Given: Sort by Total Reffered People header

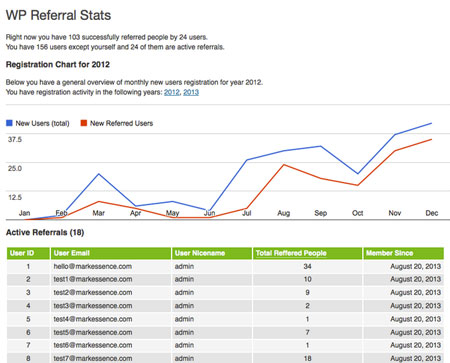Looking at the screenshot, I should click(307, 253).
